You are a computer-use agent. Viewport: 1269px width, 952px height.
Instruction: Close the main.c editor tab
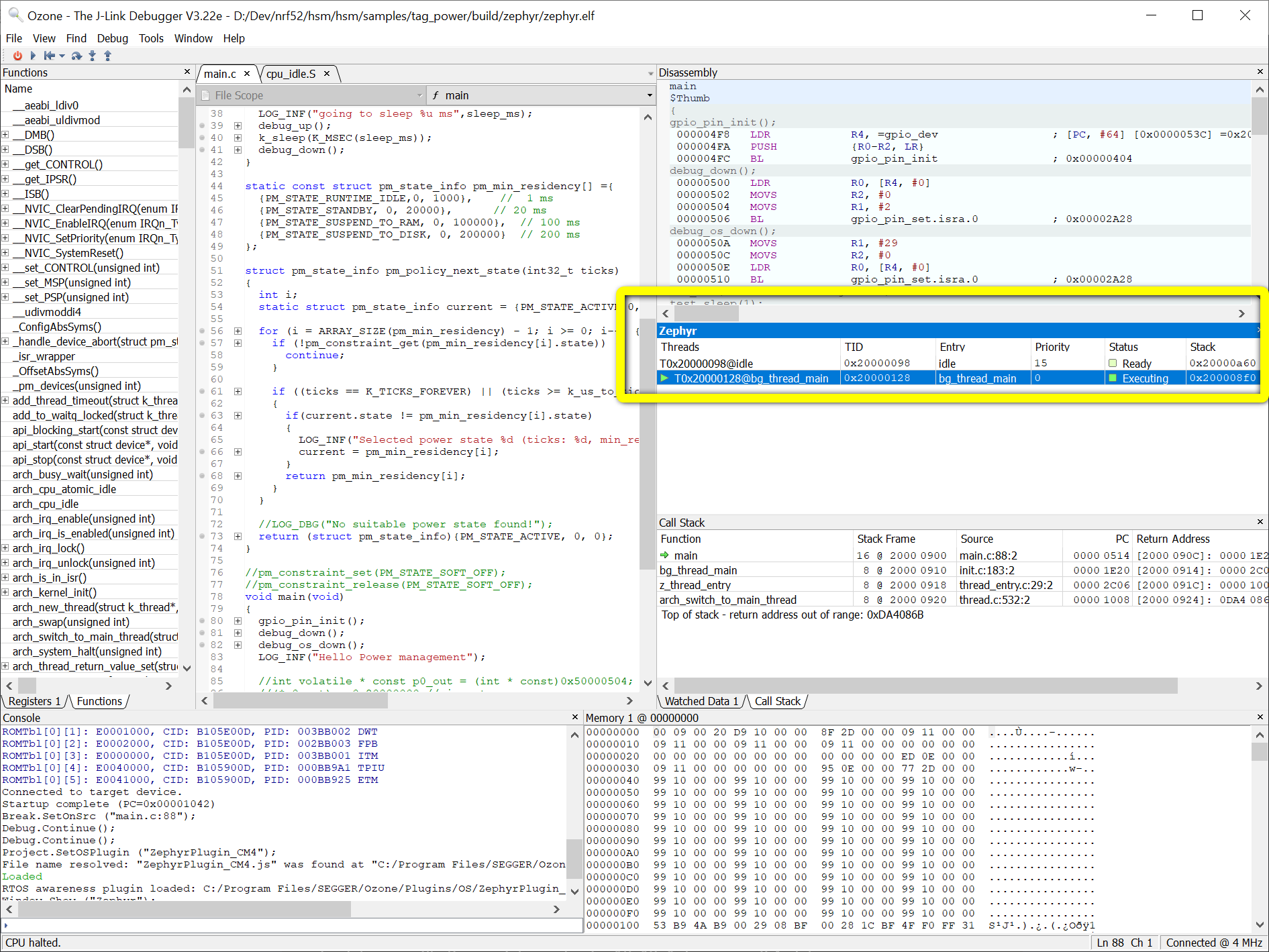(x=247, y=74)
